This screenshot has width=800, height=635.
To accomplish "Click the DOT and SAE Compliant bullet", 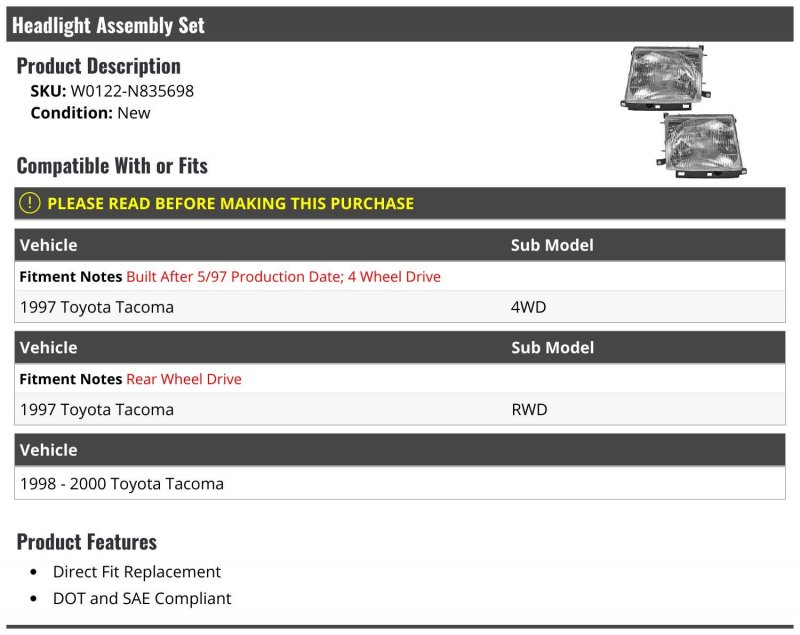I will (x=142, y=598).
